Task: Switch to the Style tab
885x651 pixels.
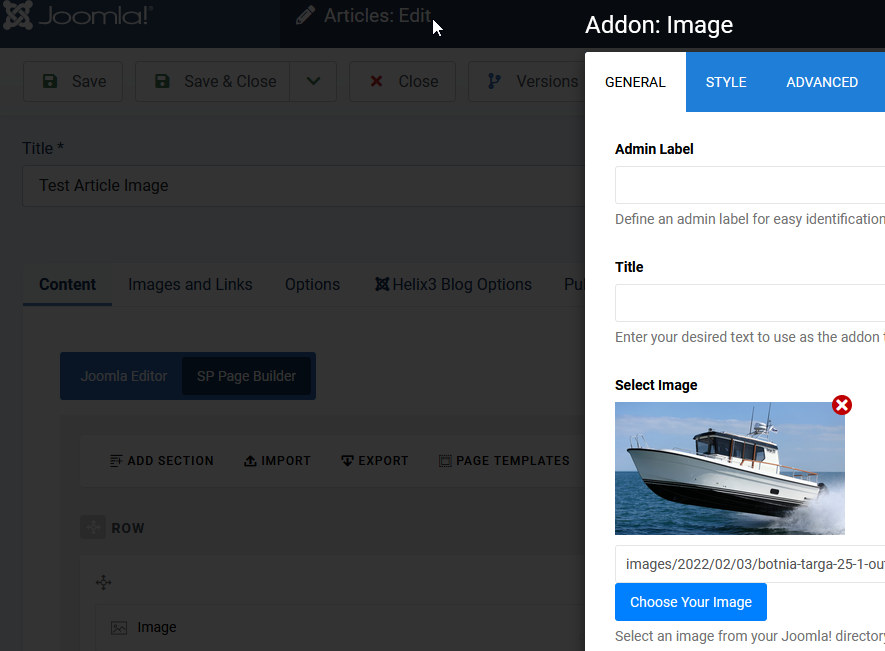Action: click(x=726, y=82)
